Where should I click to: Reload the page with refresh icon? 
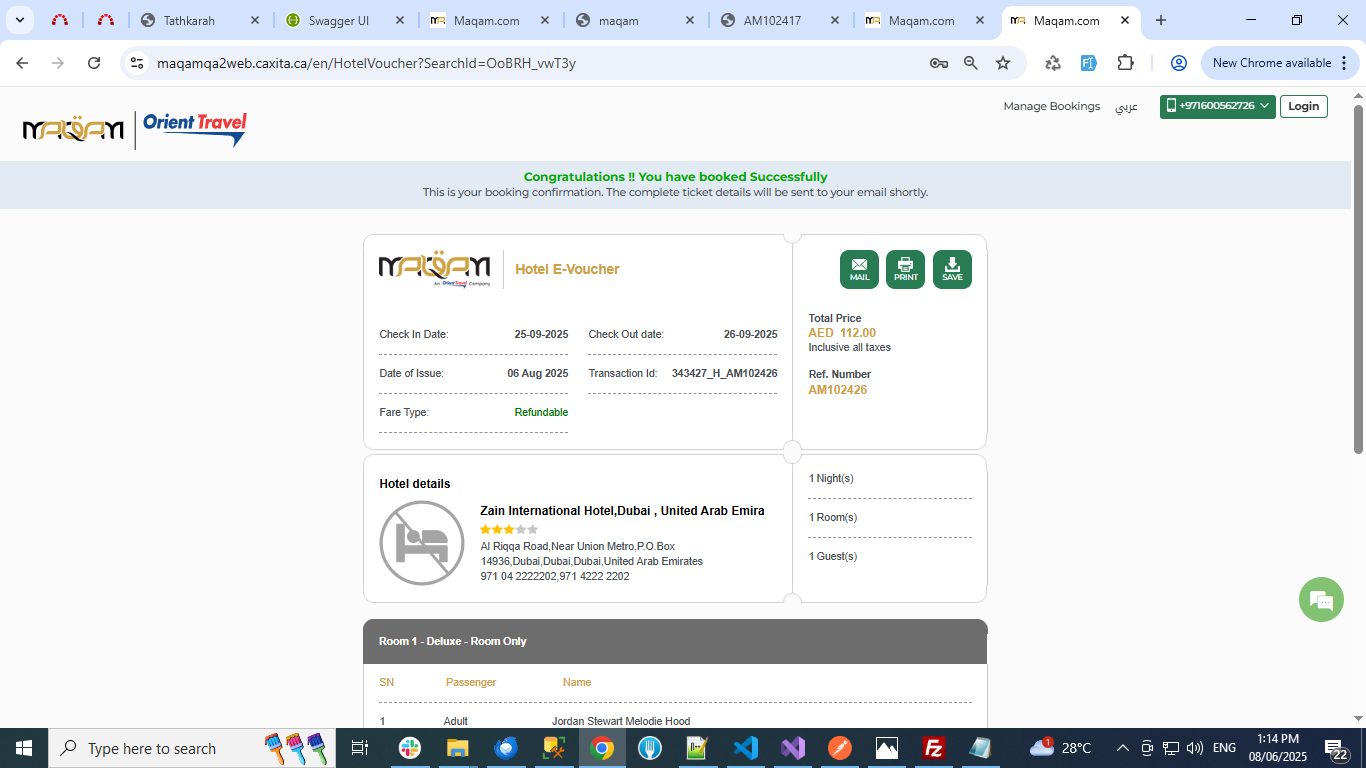[x=94, y=63]
